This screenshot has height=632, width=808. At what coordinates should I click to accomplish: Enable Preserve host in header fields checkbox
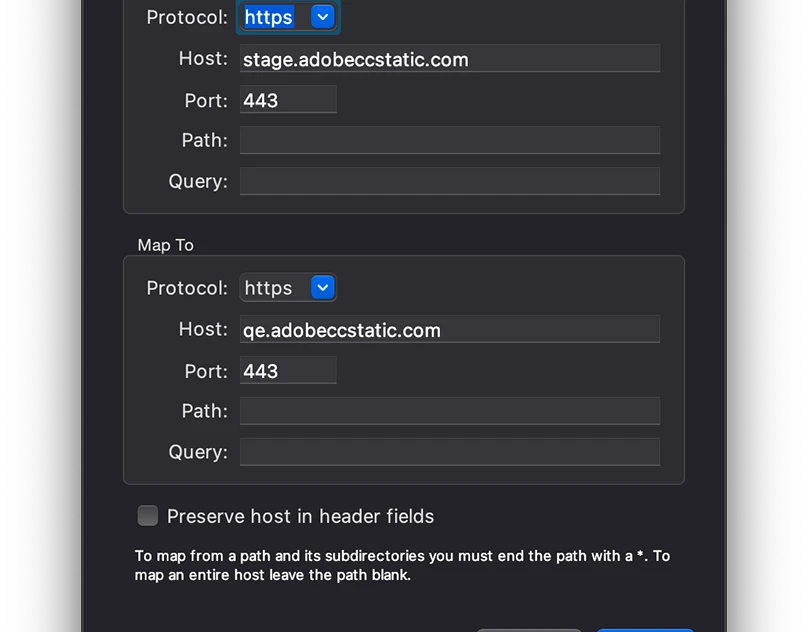[148, 516]
